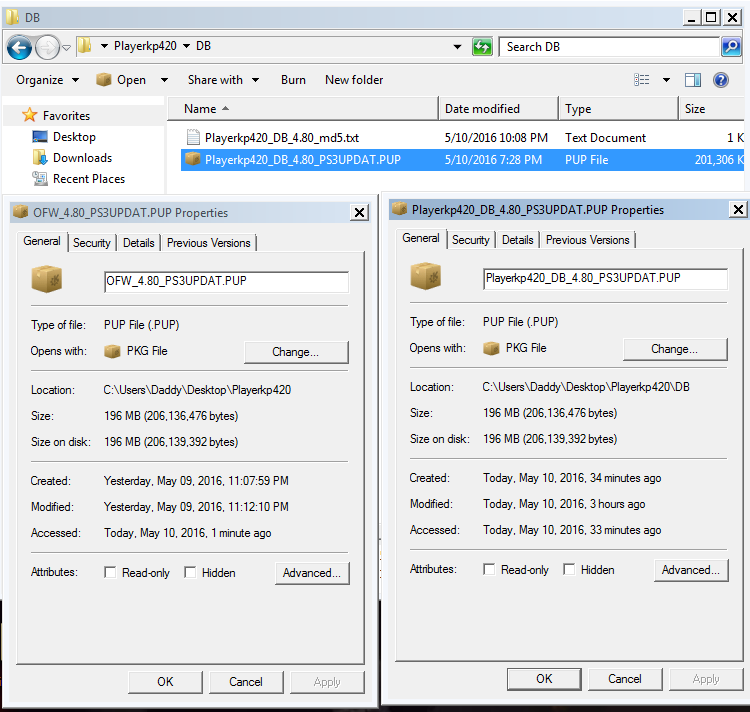The image size is (750, 712).
Task: Click large package icon in Playerkp420 Properties
Action: pos(426,276)
